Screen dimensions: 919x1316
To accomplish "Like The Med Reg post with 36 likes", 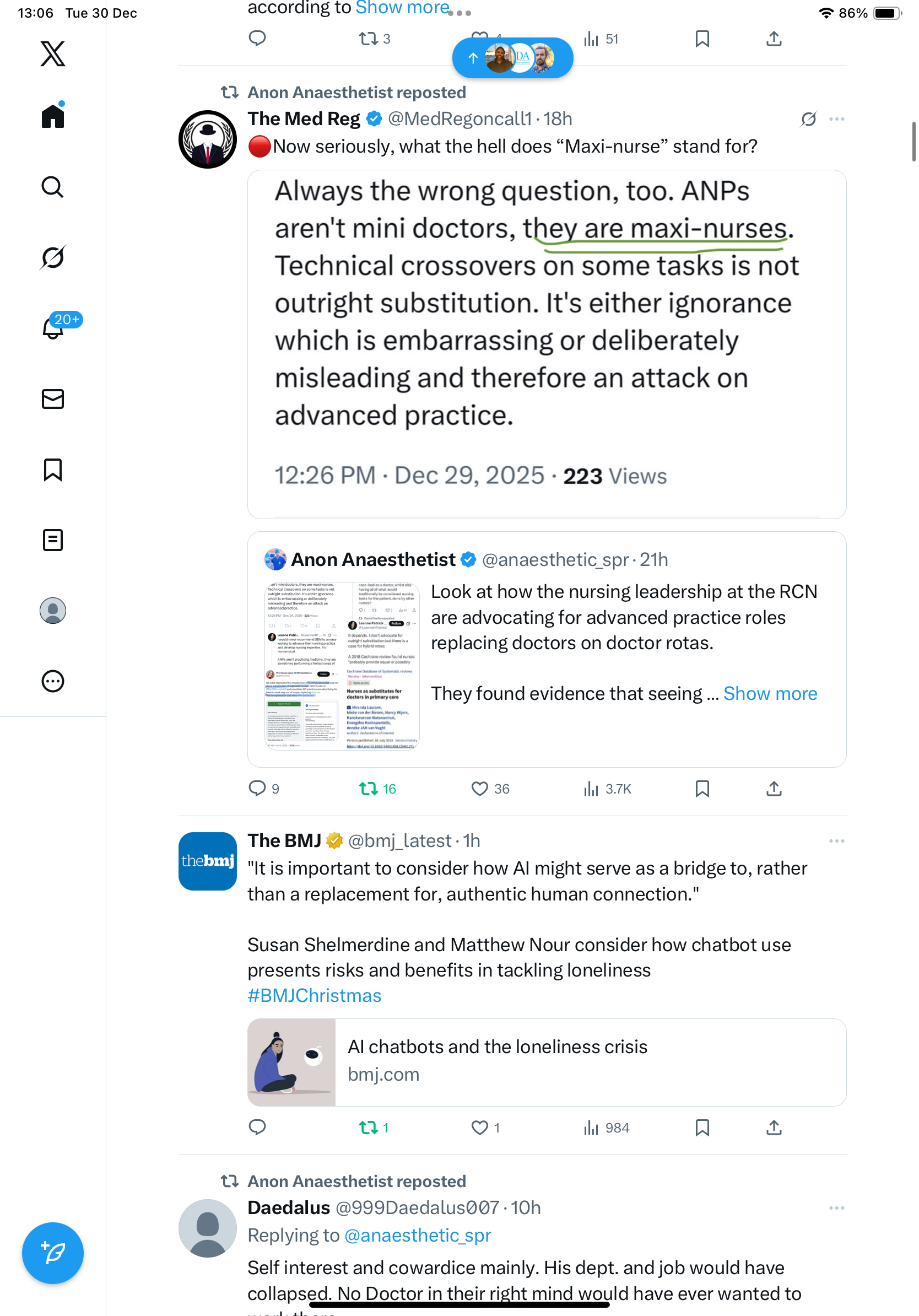I will 479,789.
